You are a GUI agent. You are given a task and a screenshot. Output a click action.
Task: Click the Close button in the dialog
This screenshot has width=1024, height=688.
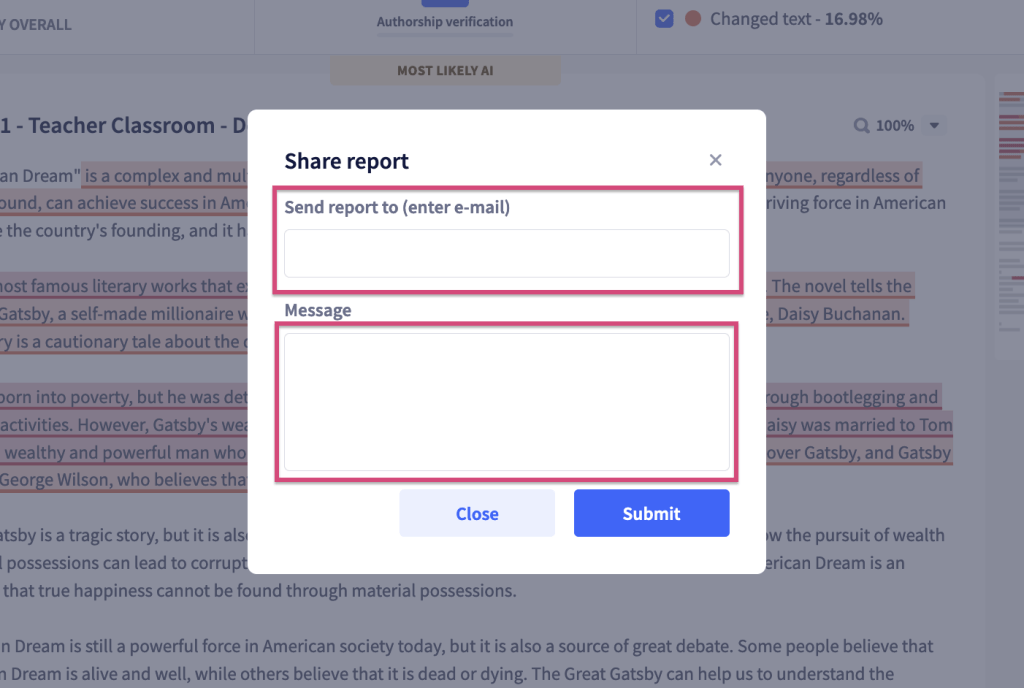click(x=477, y=513)
